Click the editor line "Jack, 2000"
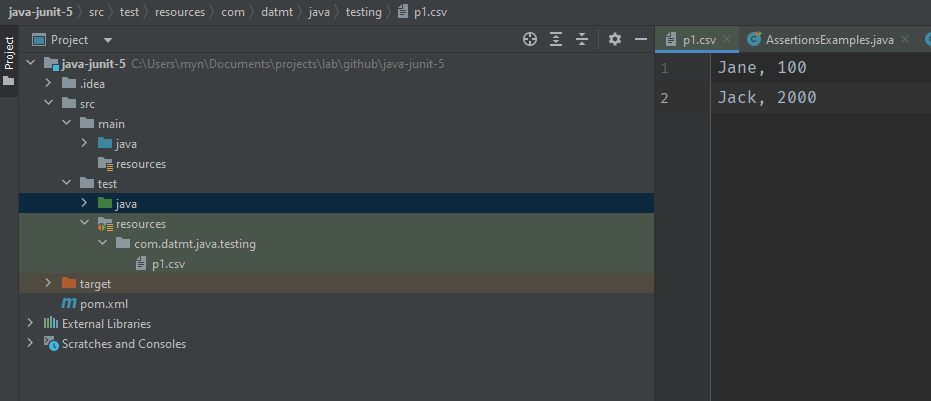 point(767,97)
